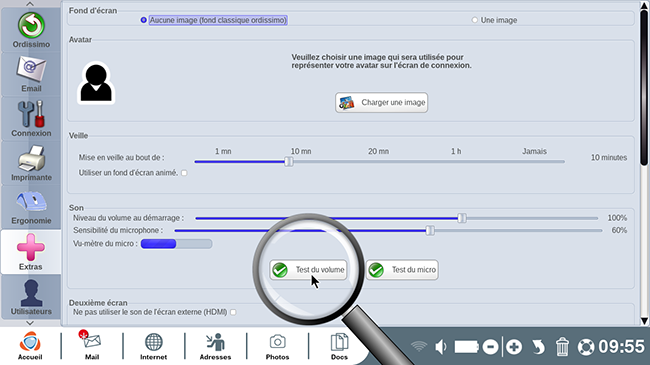Open the Imprimante settings section

[x=31, y=163]
